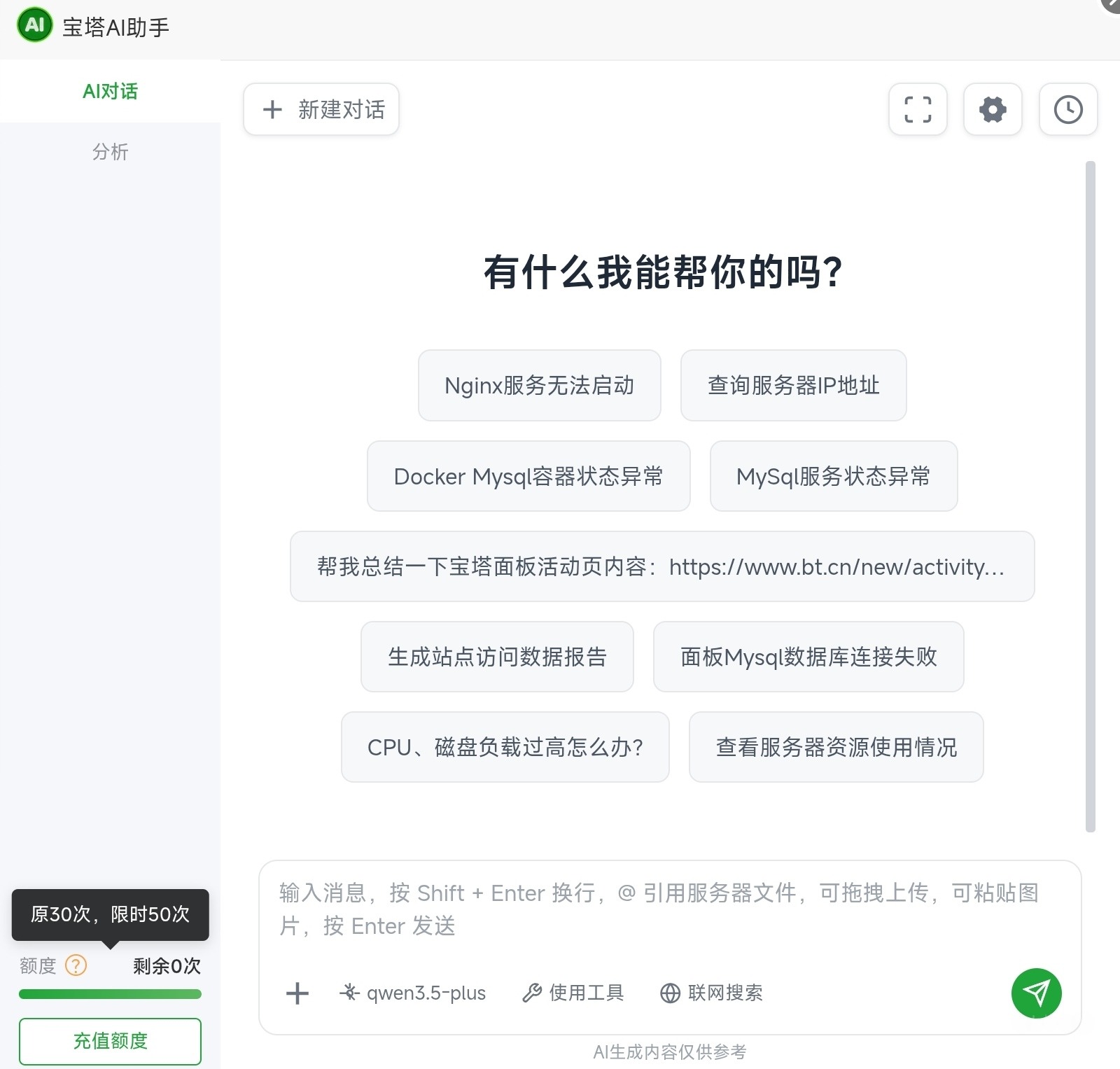Open the qwen3.5-plus model selector

(412, 993)
